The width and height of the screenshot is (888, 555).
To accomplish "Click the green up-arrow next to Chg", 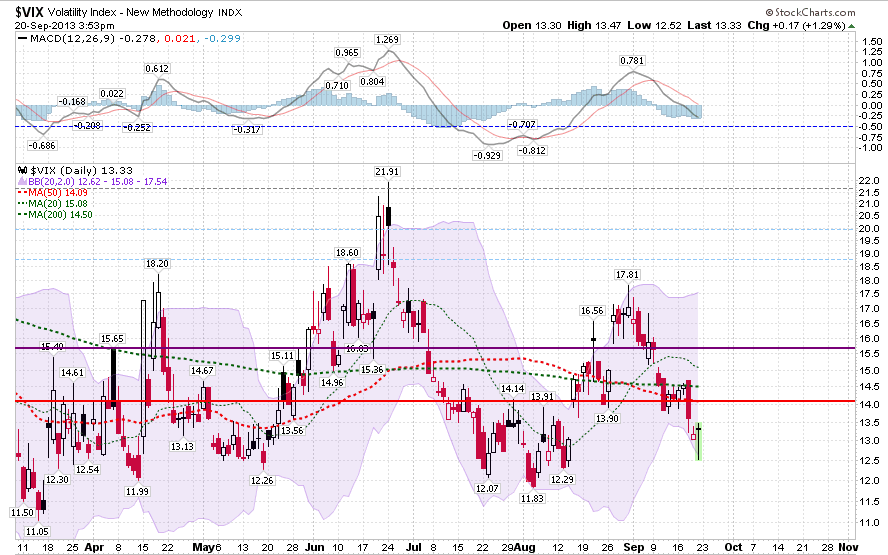I will [852, 26].
